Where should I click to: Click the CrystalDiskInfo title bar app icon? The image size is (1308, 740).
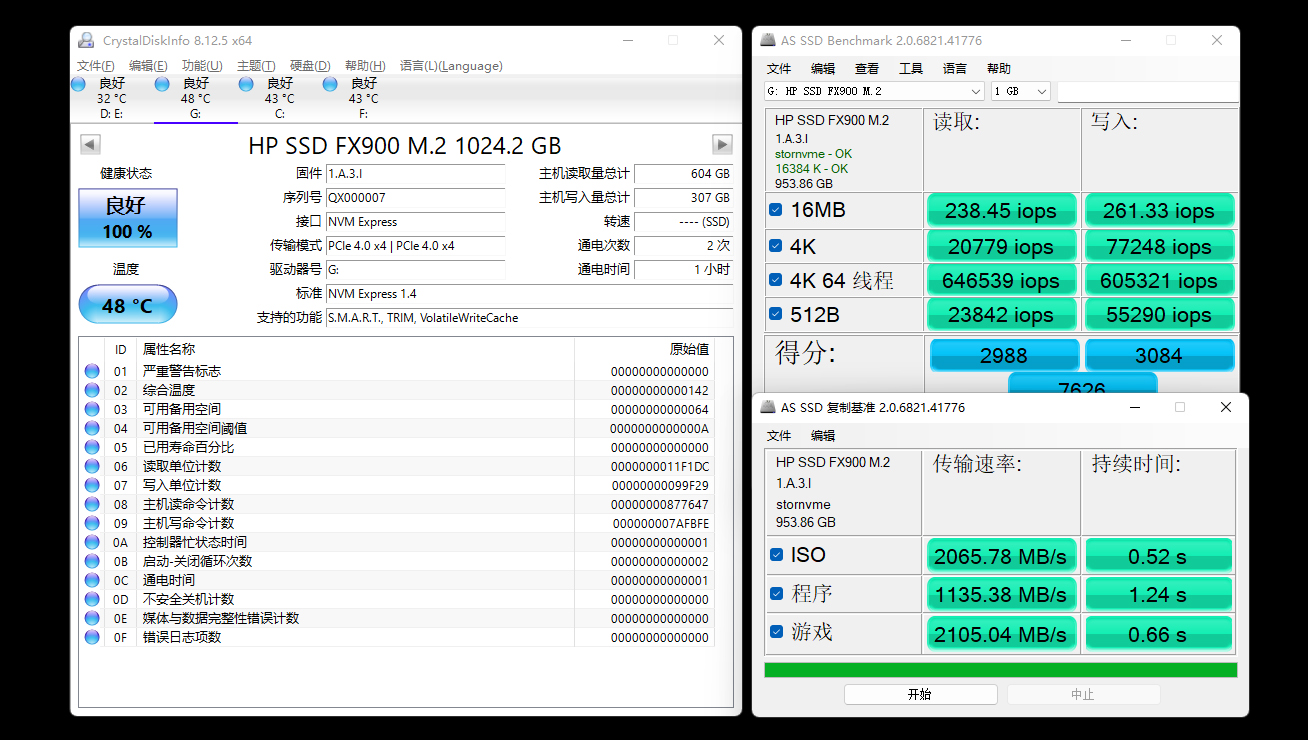(x=87, y=40)
